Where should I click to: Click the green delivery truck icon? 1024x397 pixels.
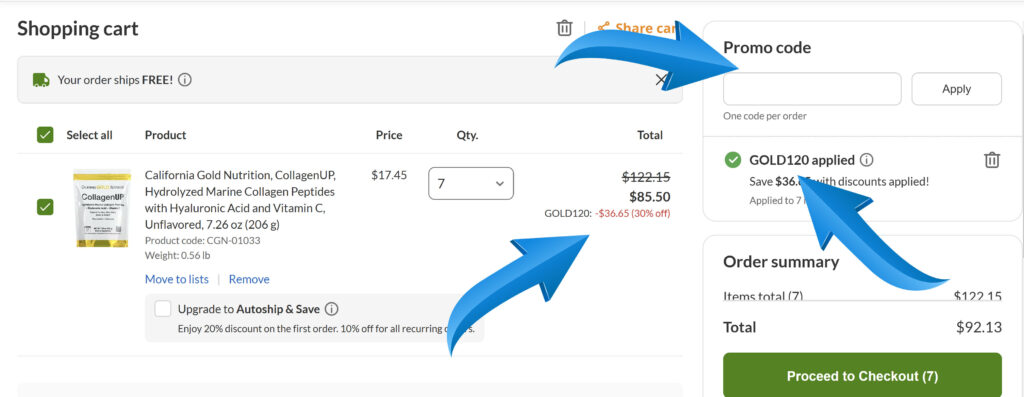point(41,80)
